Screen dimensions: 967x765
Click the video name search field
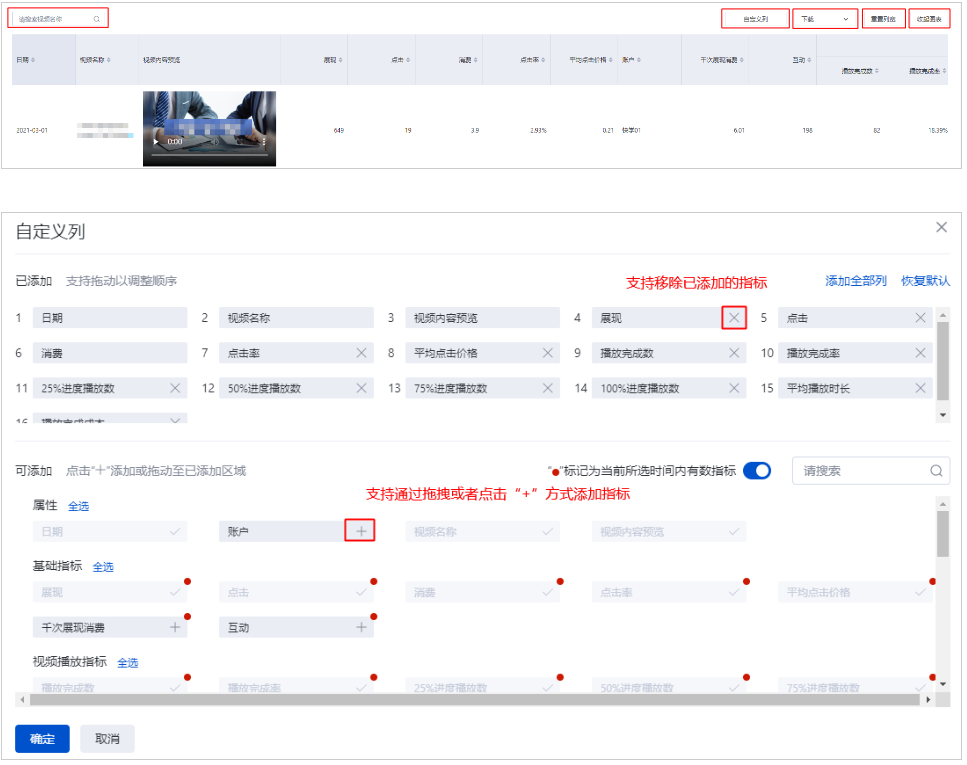click(55, 18)
